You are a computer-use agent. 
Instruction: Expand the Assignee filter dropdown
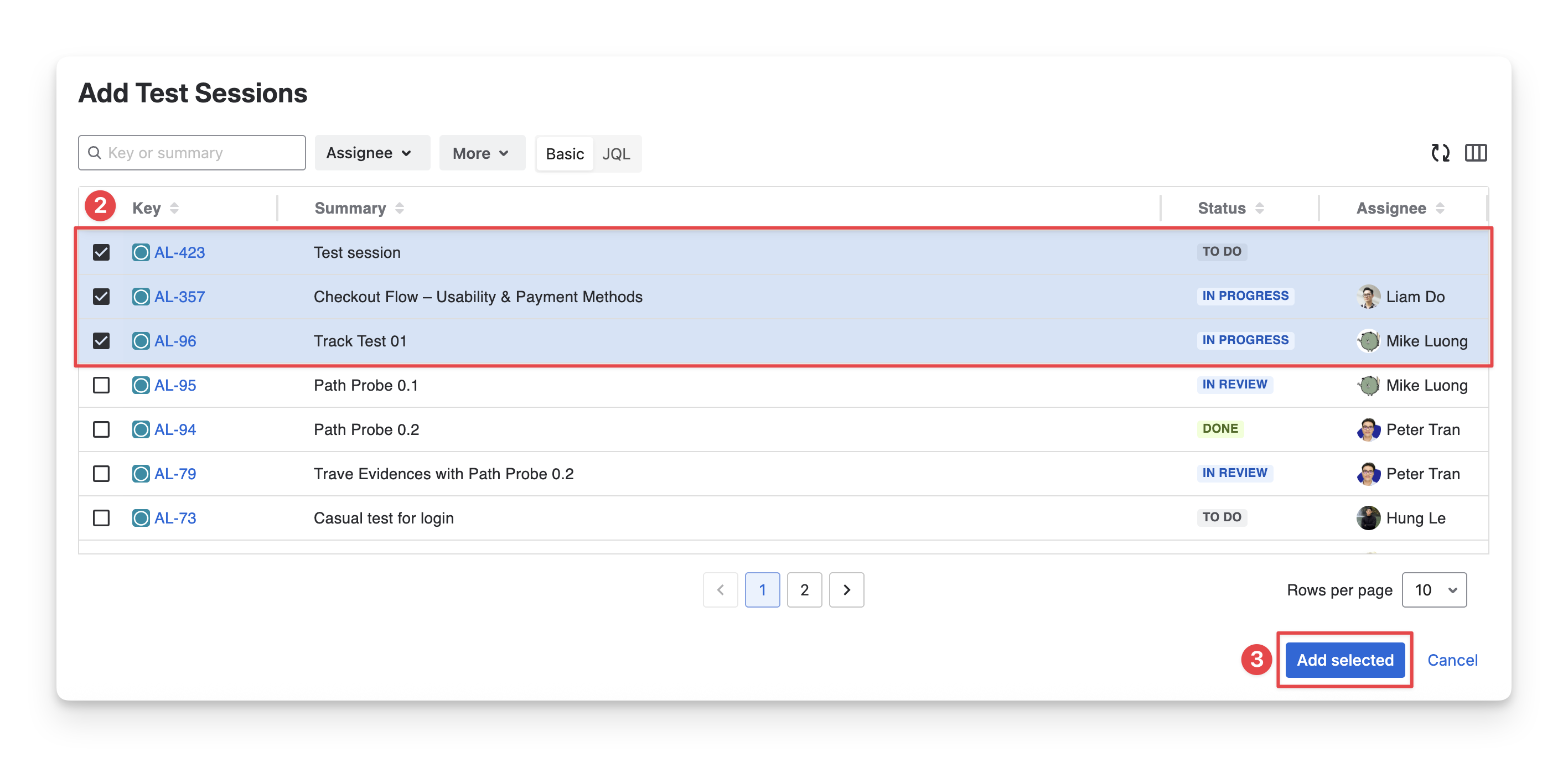371,153
